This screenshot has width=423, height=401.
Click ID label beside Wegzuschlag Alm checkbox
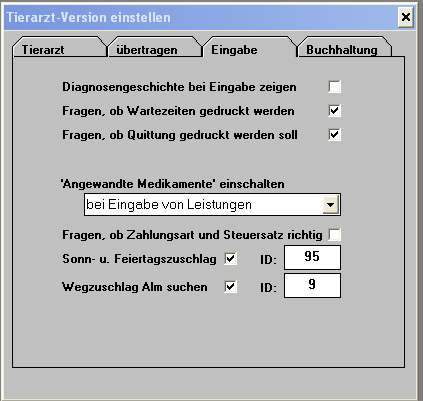tap(268, 287)
